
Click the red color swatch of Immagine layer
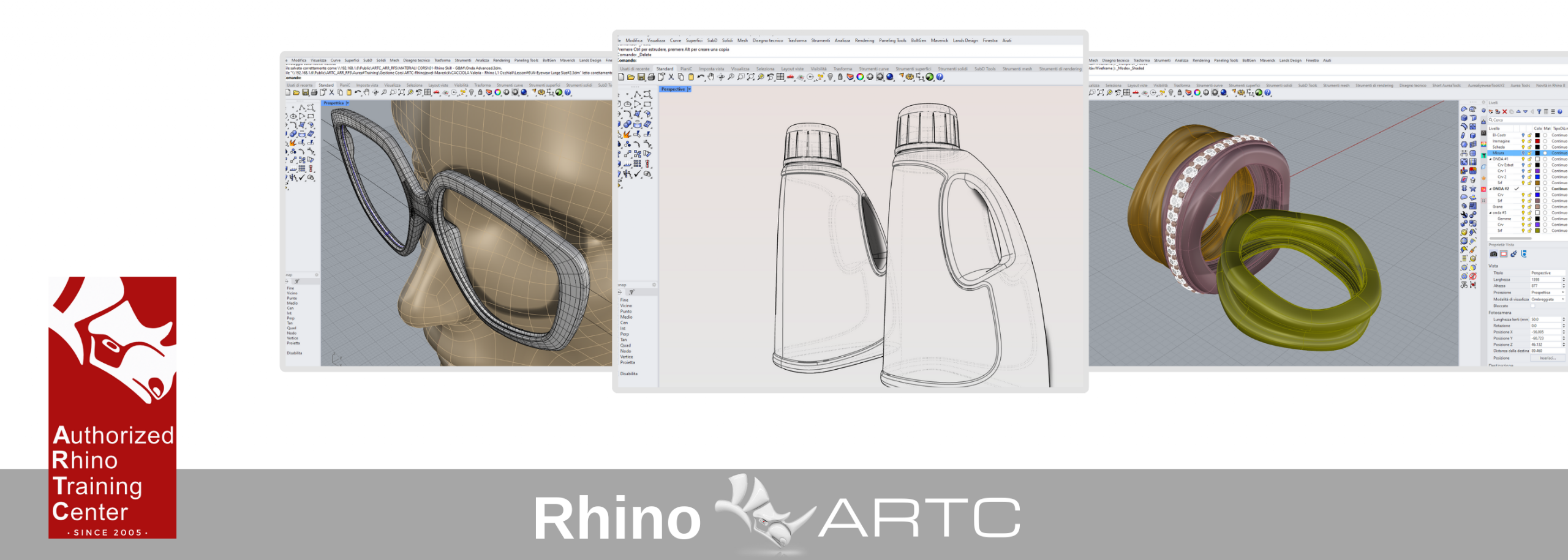point(1537,141)
